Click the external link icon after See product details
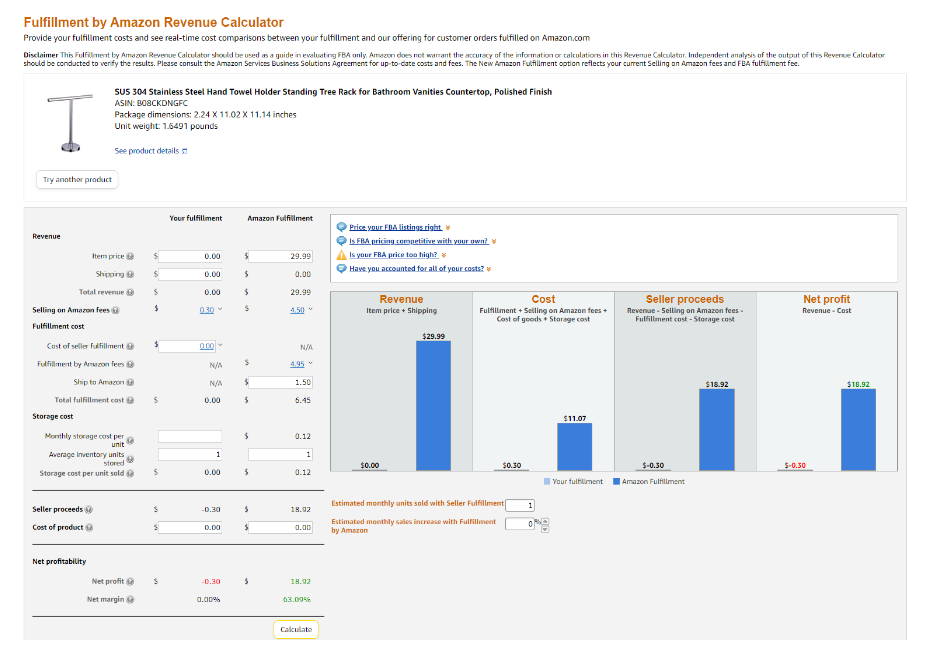This screenshot has width=933, height=664. coord(184,151)
